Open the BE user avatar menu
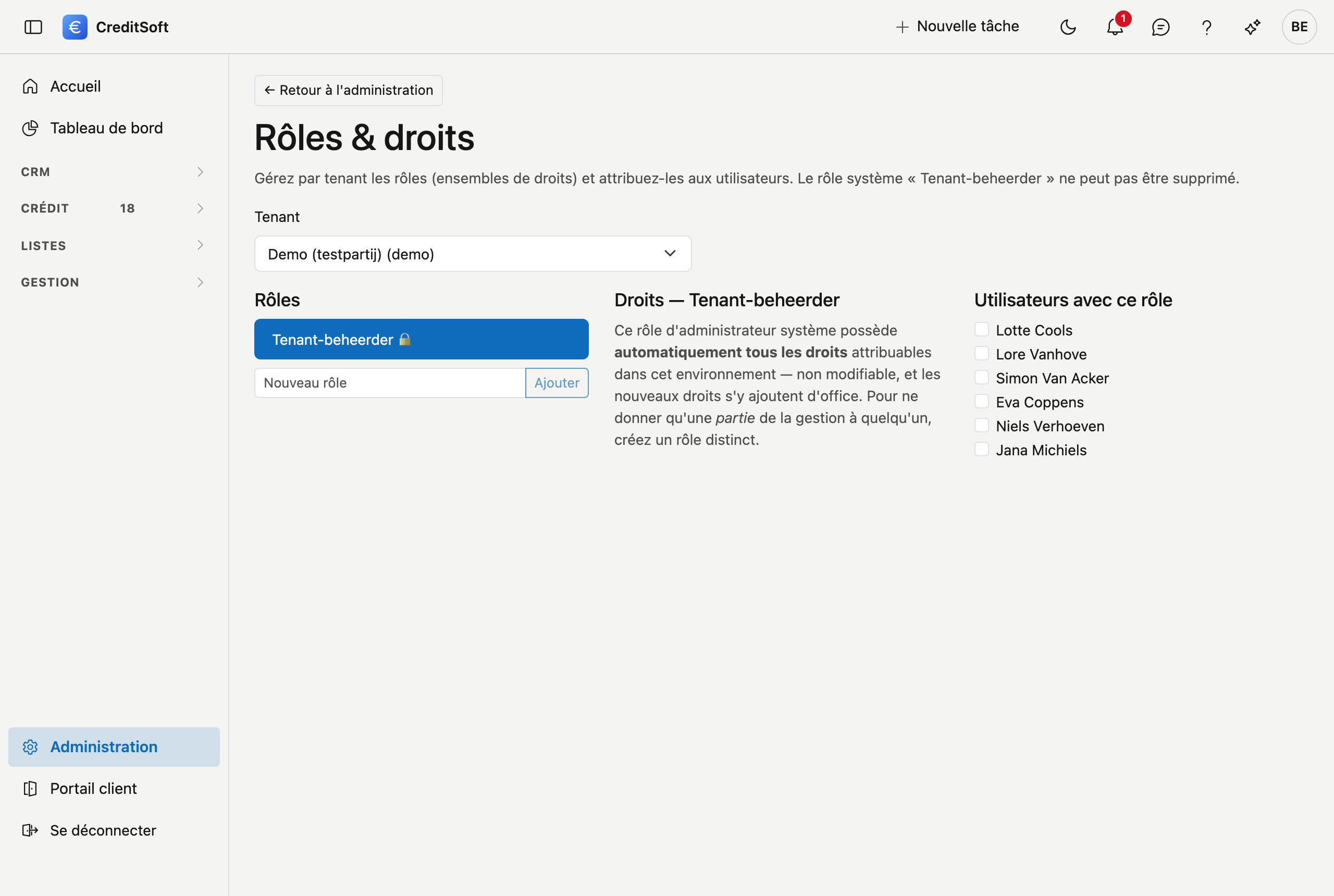 click(1299, 27)
